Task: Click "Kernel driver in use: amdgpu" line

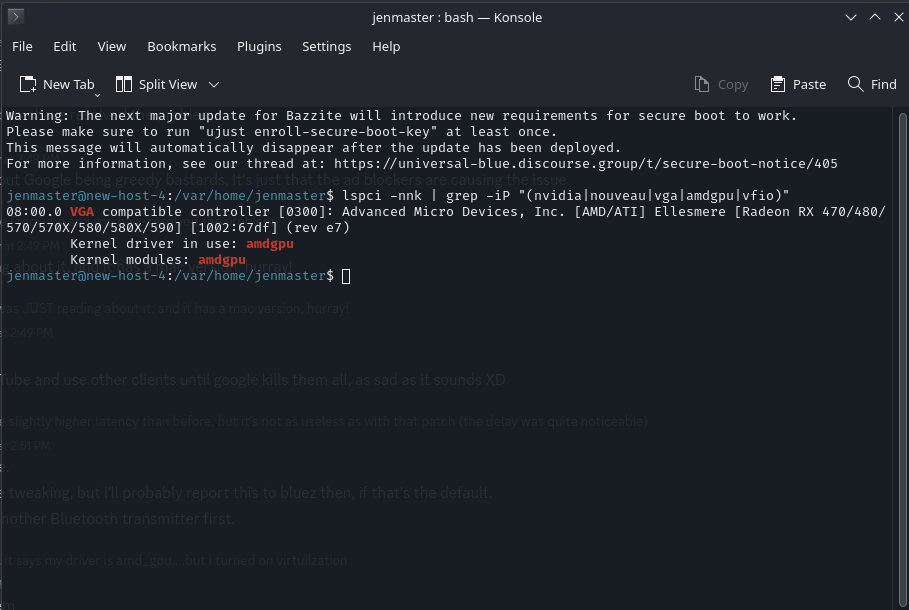Action: 182,244
